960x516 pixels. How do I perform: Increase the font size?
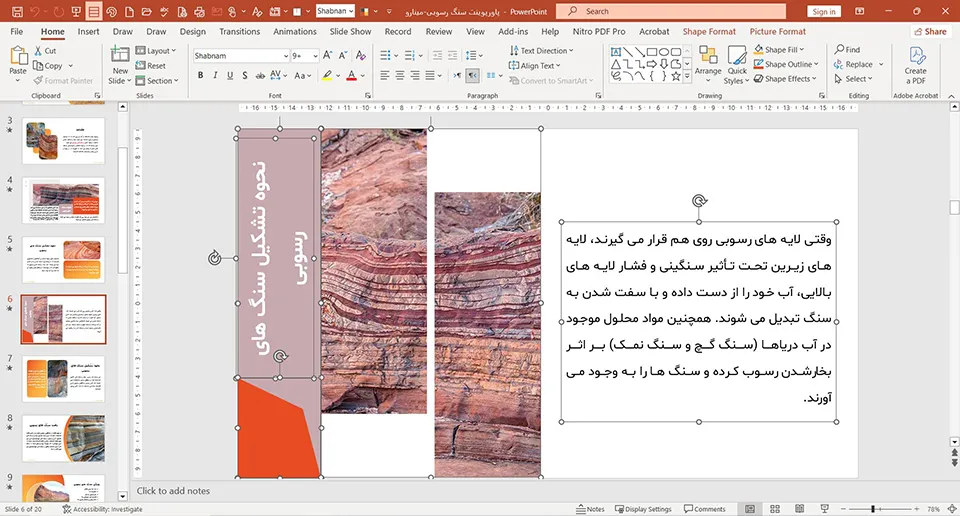pos(328,56)
